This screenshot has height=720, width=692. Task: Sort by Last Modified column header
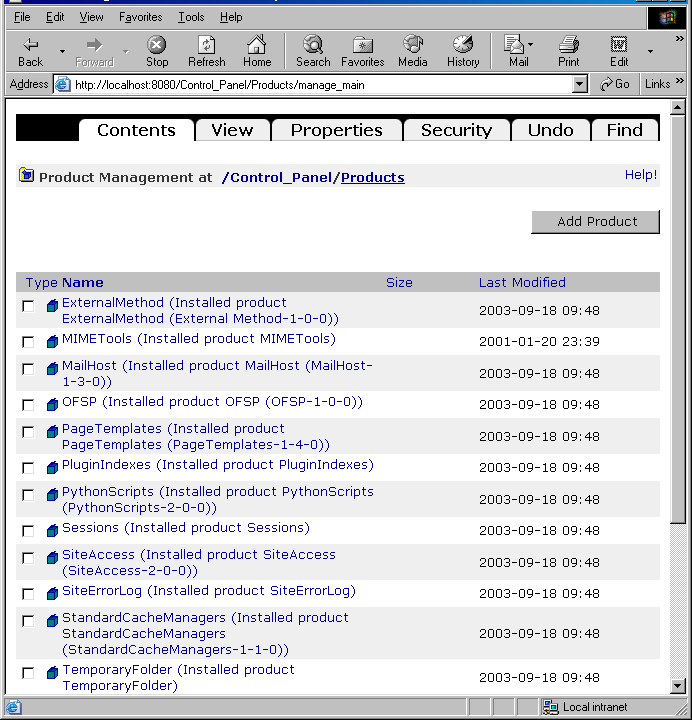[x=522, y=282]
